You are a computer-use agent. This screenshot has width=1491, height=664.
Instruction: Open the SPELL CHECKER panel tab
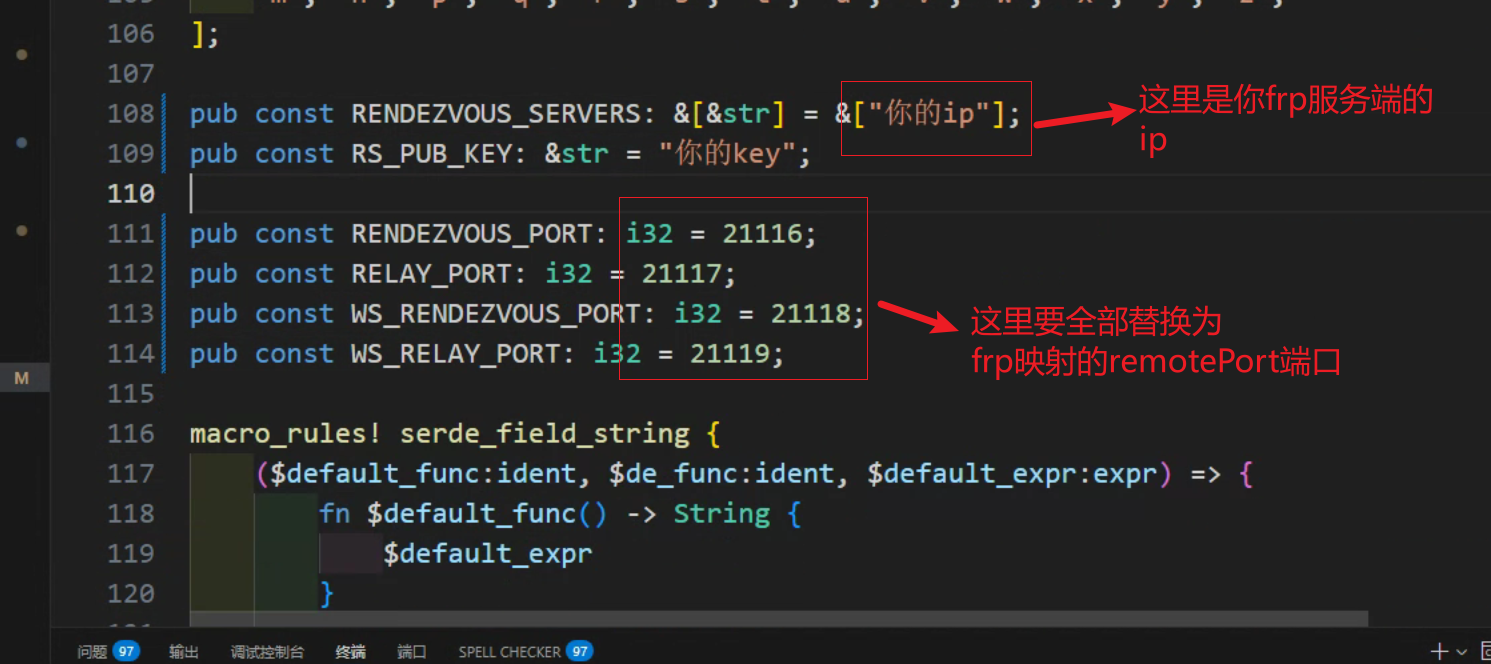(x=509, y=652)
